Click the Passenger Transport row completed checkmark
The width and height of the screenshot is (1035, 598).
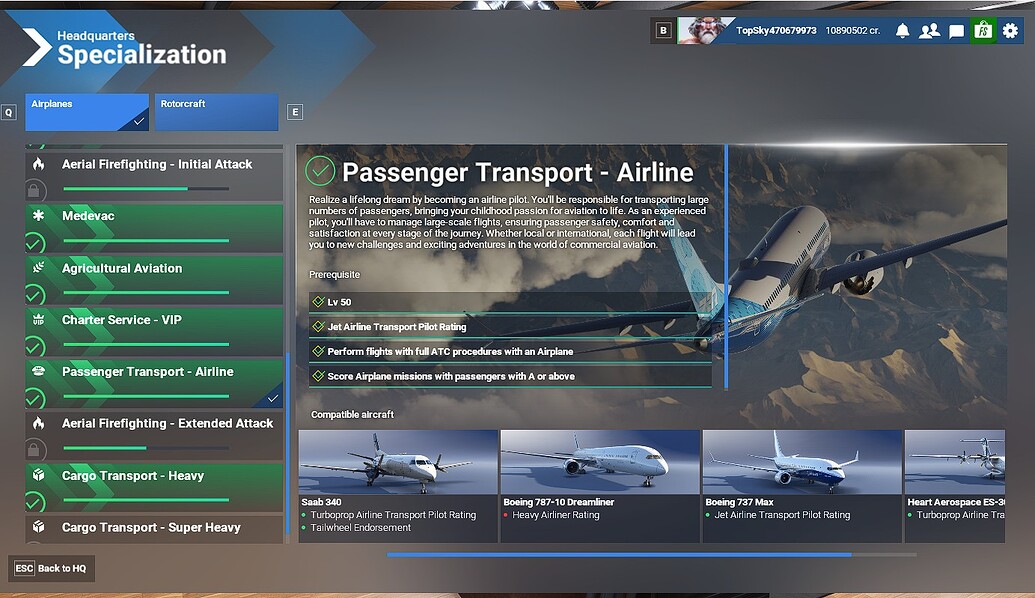click(x=34, y=398)
